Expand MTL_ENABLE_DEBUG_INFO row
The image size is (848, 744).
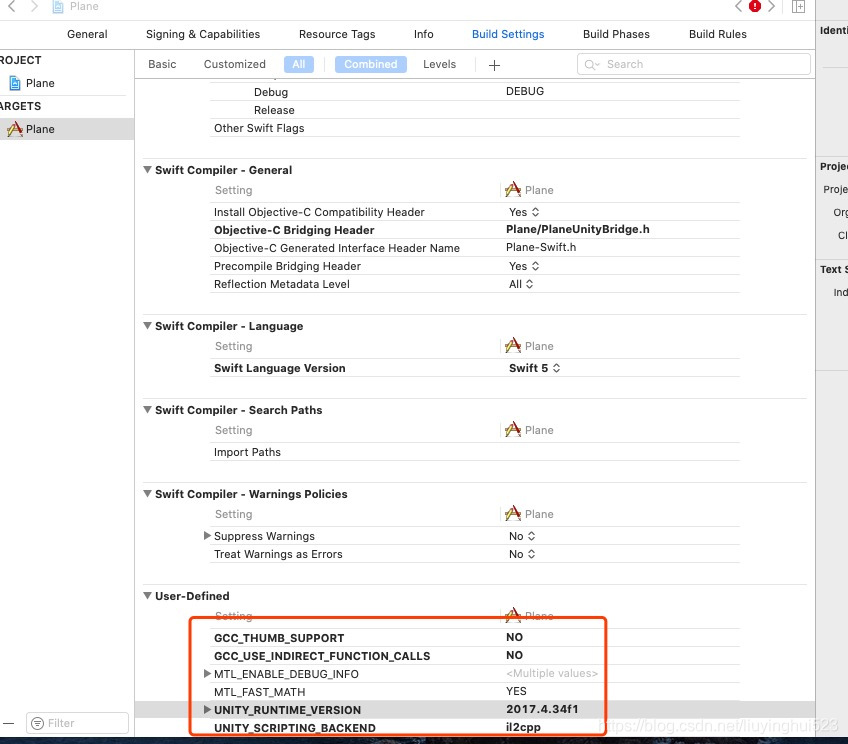click(207, 674)
